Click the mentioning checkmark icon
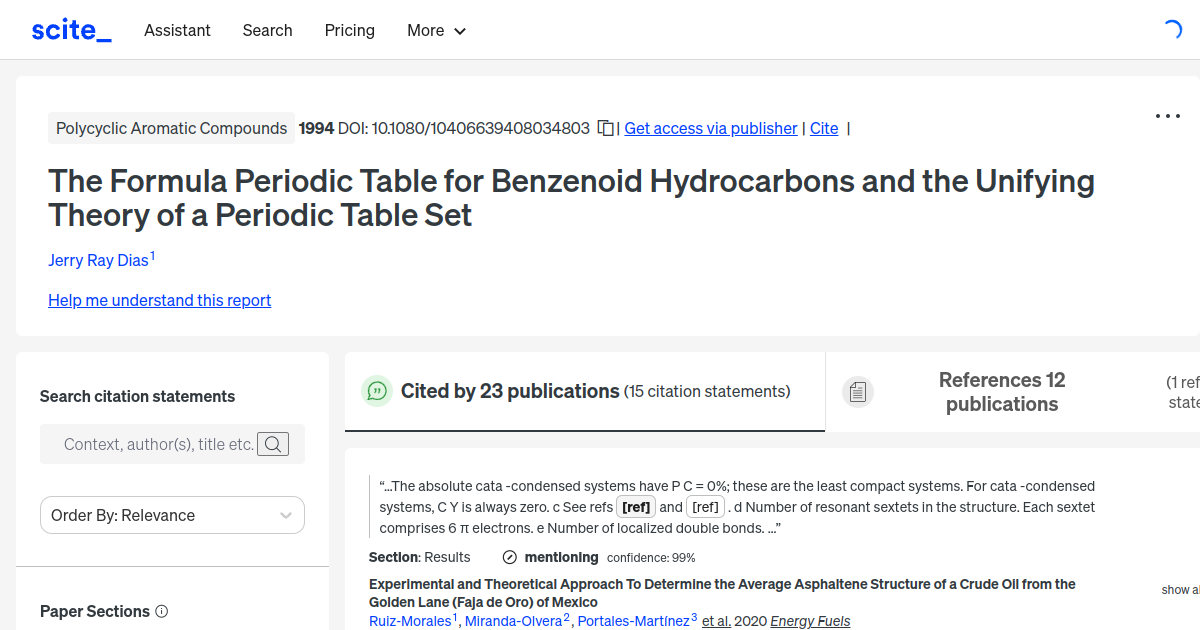This screenshot has width=1200, height=630. coord(510,557)
